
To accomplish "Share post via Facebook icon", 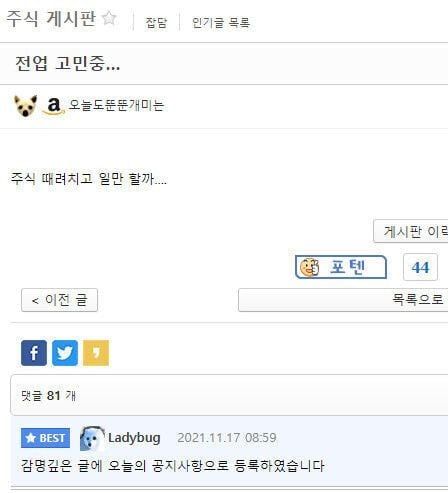I will [x=34, y=353].
